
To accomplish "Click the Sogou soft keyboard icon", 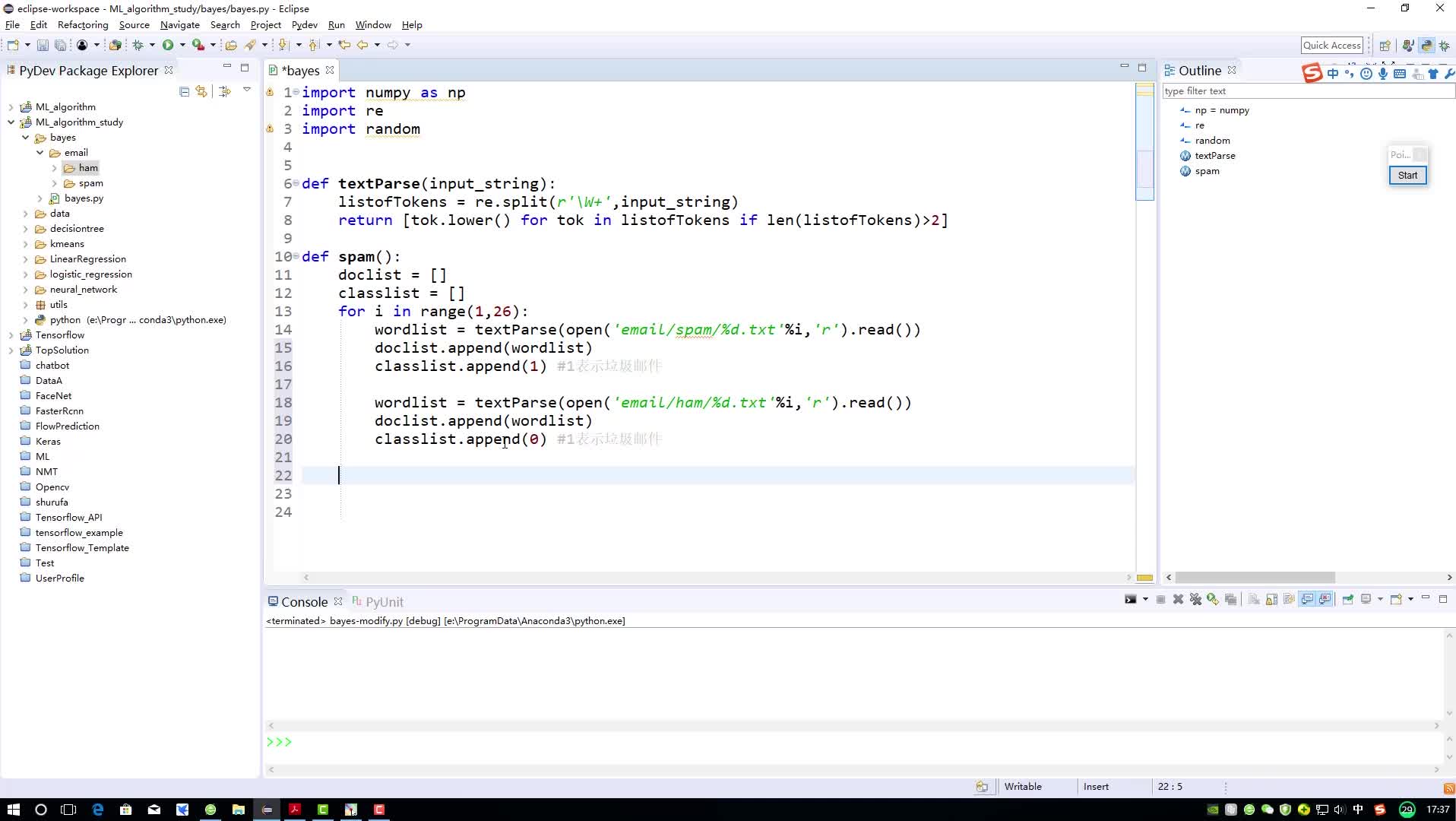I will click(1399, 74).
